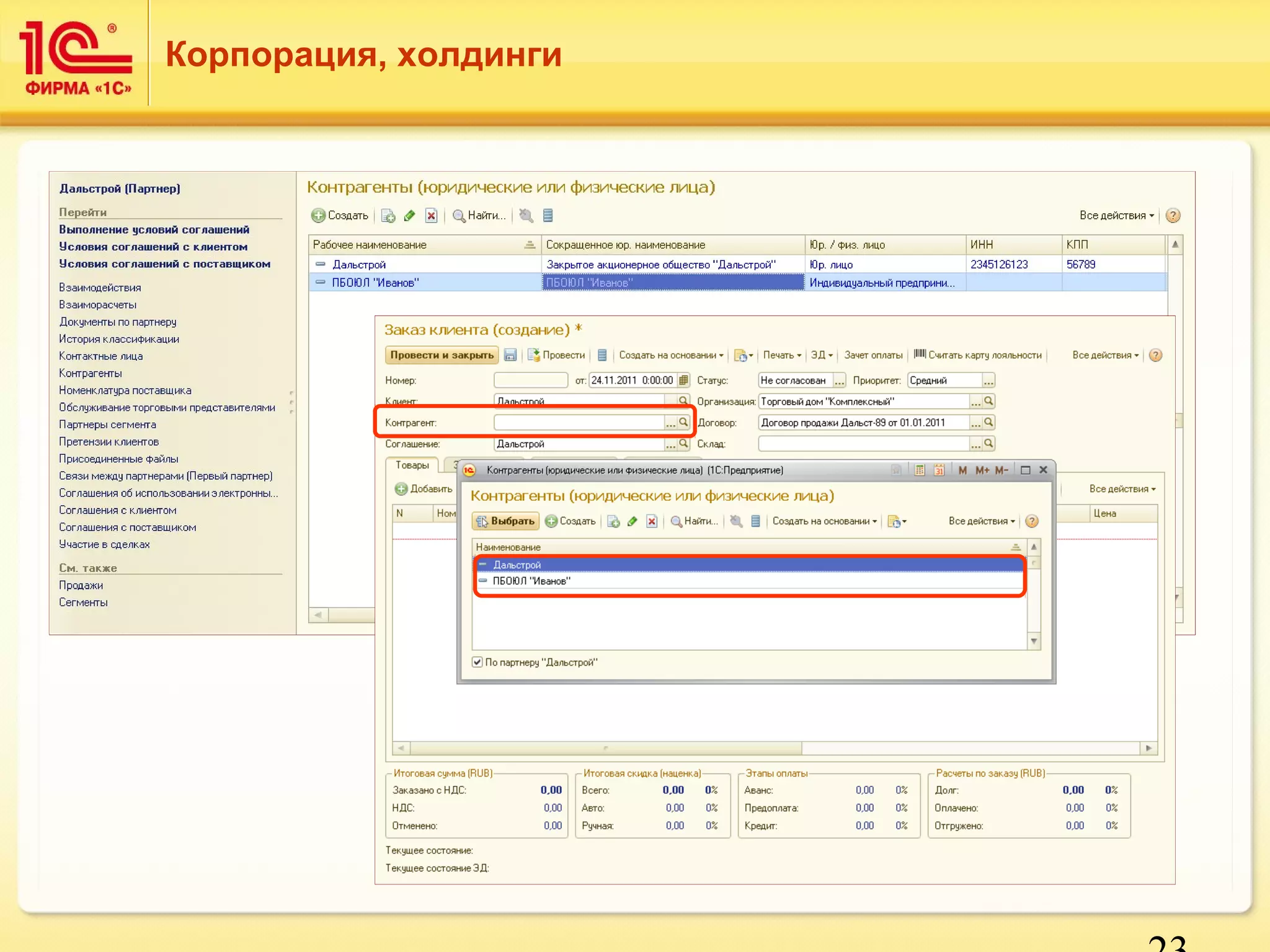Image resolution: width=1270 pixels, height=952 pixels.
Task: Click magnifier icon in Склад field
Action: pyautogui.click(x=989, y=443)
